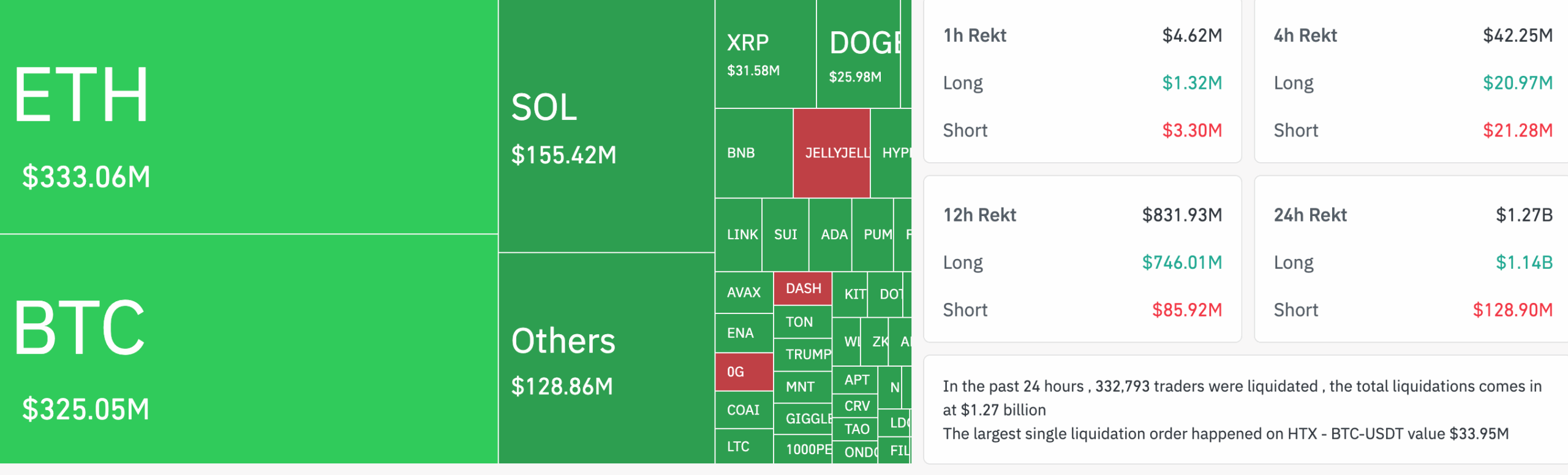Select the SUI heatmap tile
The image size is (1568, 475).
click(x=785, y=234)
